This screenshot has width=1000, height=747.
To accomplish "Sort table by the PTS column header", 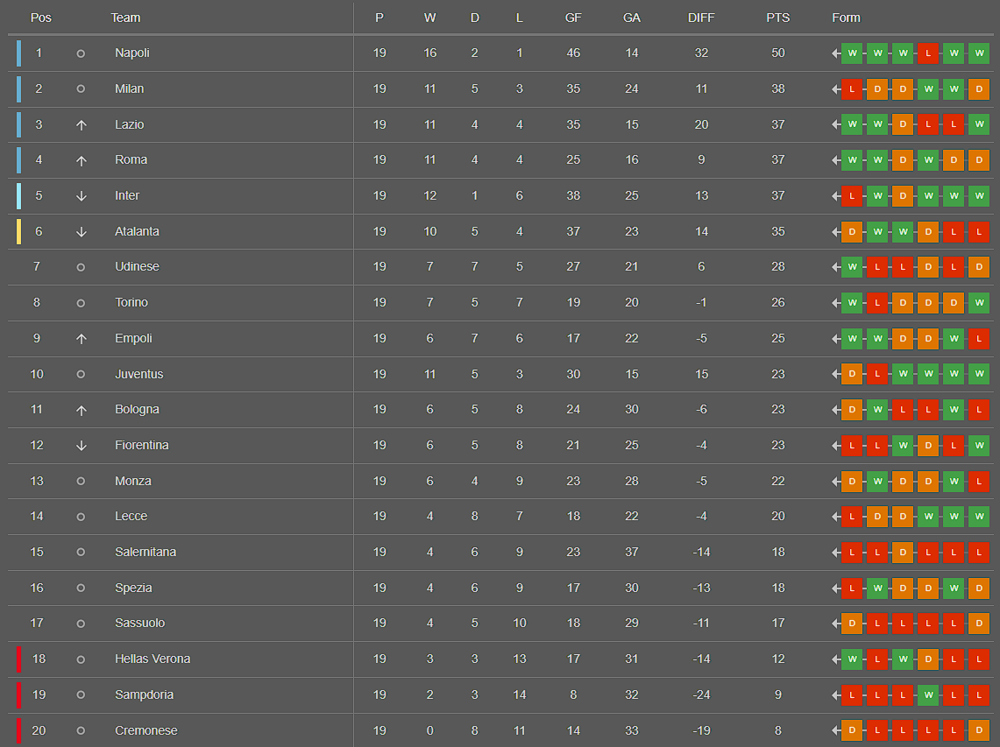I will [777, 18].
